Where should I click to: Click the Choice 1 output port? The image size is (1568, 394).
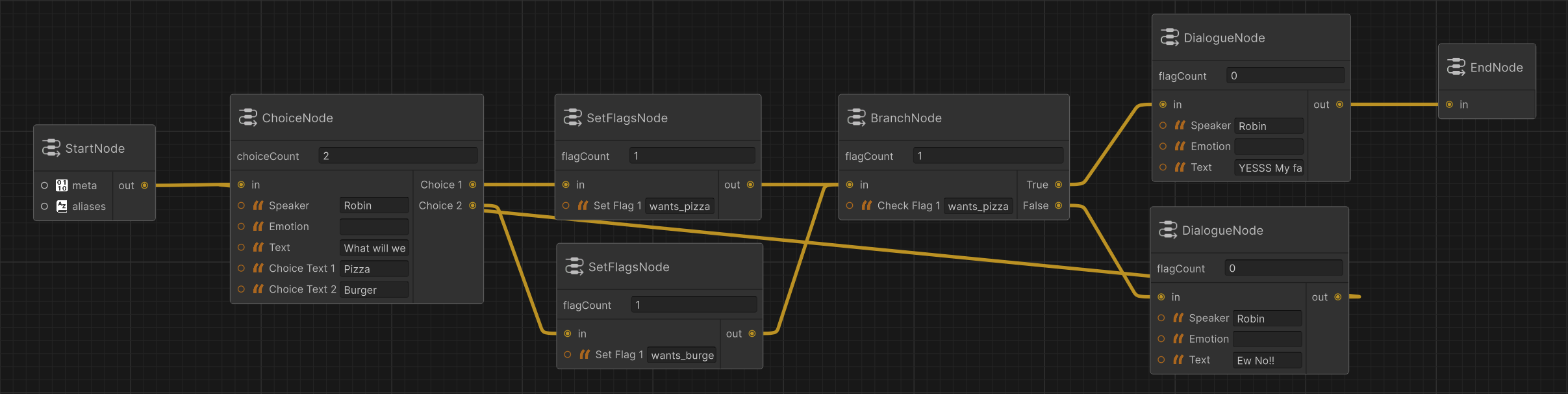click(x=472, y=185)
